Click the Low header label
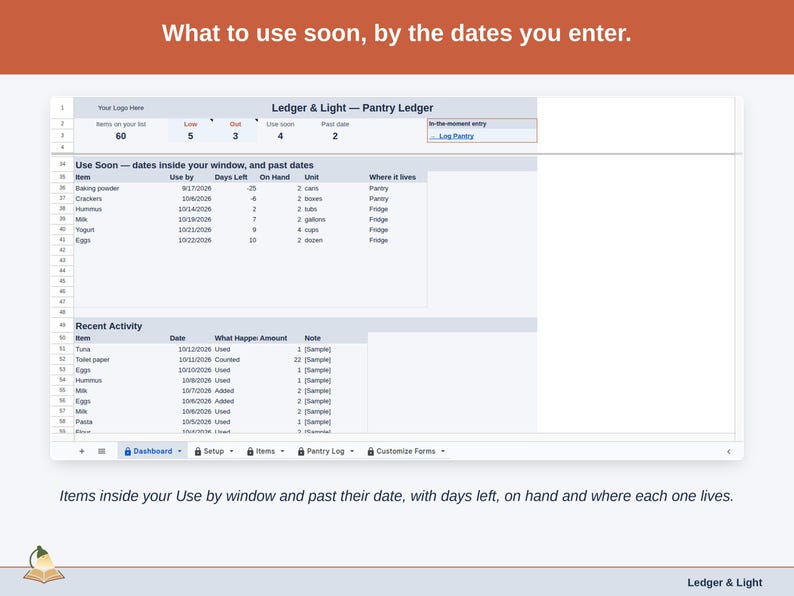This screenshot has width=794, height=596. (x=190, y=124)
